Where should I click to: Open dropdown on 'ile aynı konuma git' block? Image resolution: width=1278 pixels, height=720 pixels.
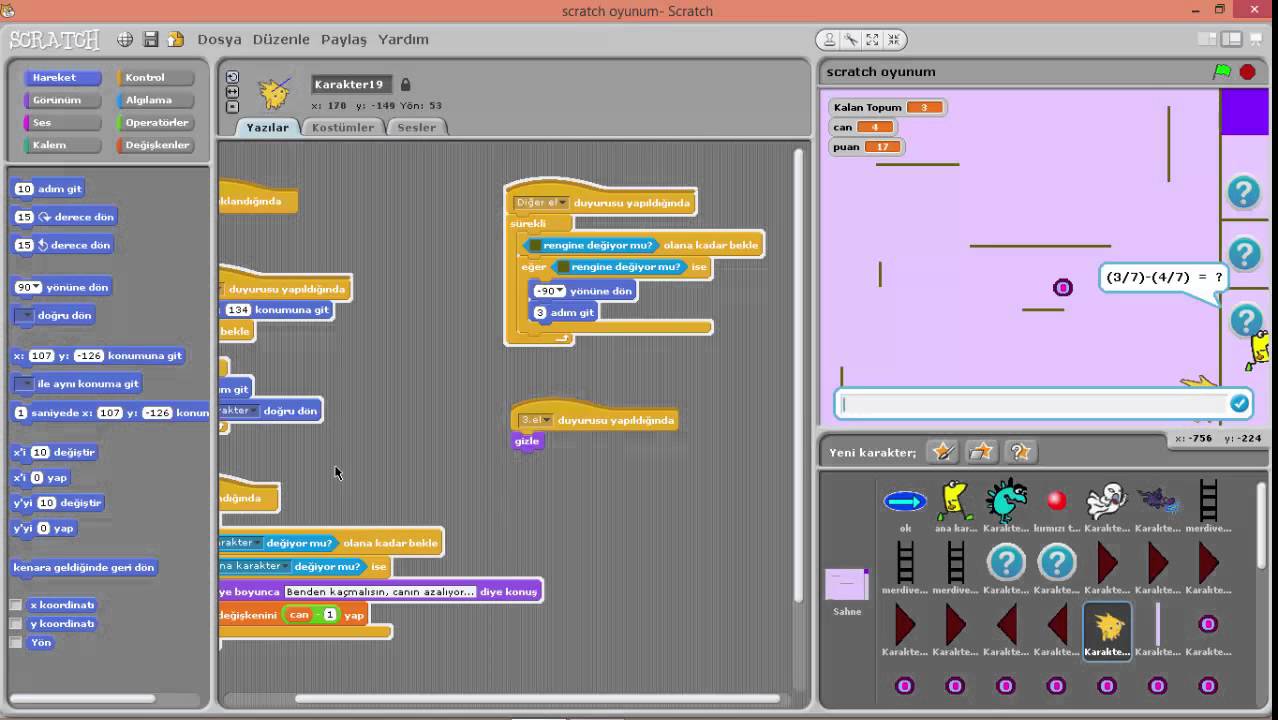[x=25, y=384]
